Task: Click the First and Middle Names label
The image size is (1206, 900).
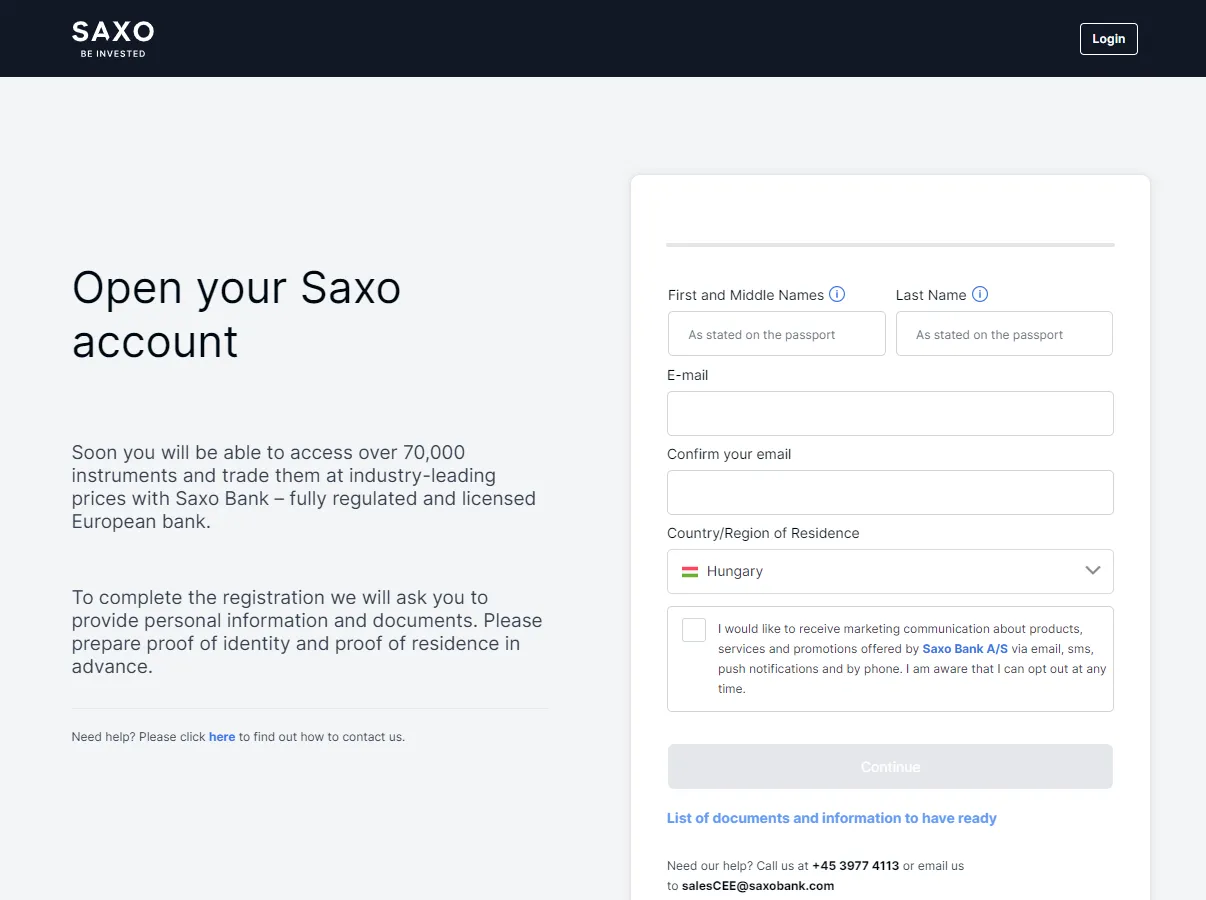Action: click(746, 295)
